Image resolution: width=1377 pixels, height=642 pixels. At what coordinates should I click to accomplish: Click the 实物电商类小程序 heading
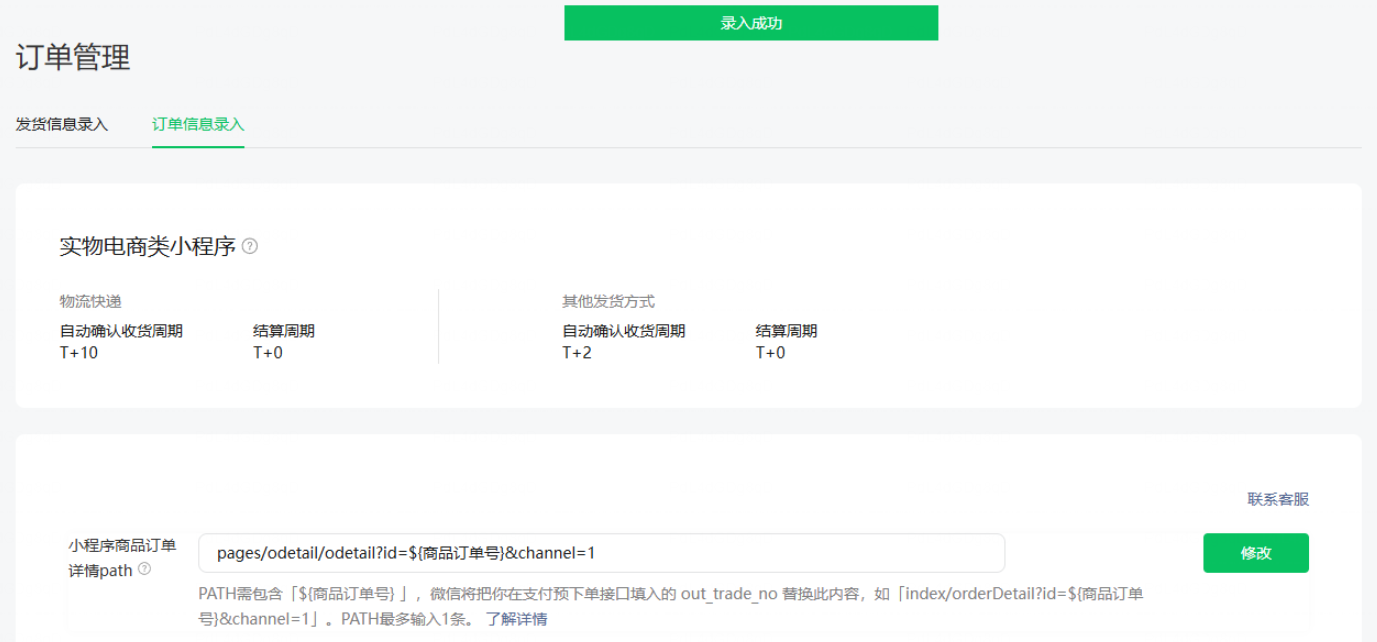(x=148, y=246)
